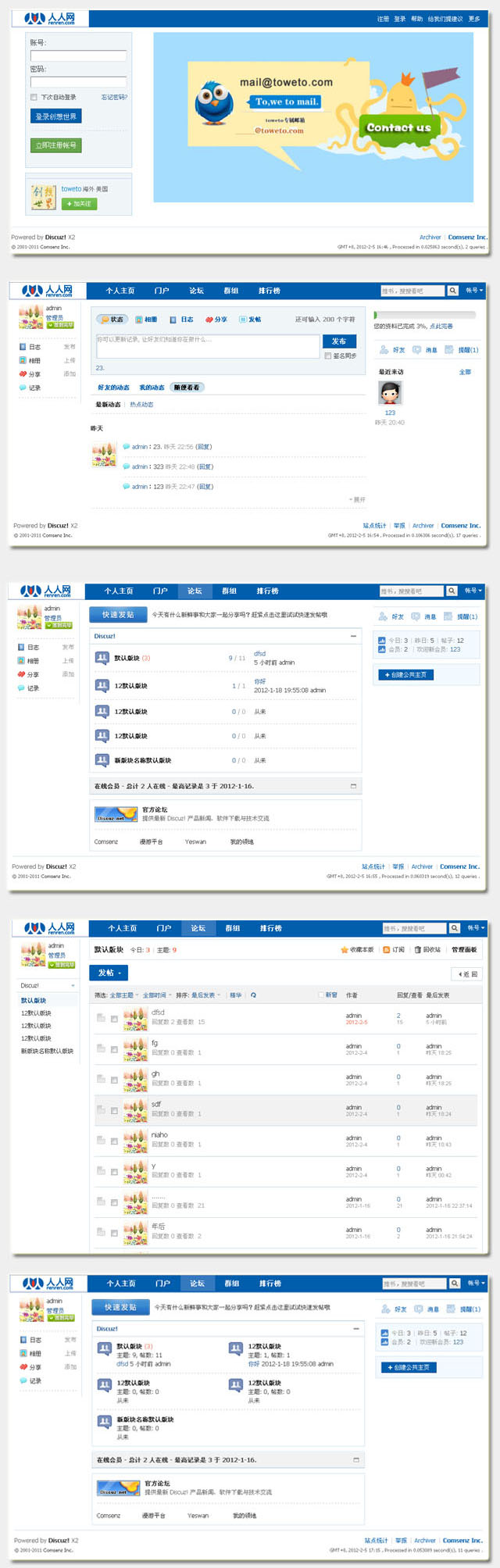Click the blue bird mascot in the banner
500x1568 pixels.
pyautogui.click(x=213, y=103)
